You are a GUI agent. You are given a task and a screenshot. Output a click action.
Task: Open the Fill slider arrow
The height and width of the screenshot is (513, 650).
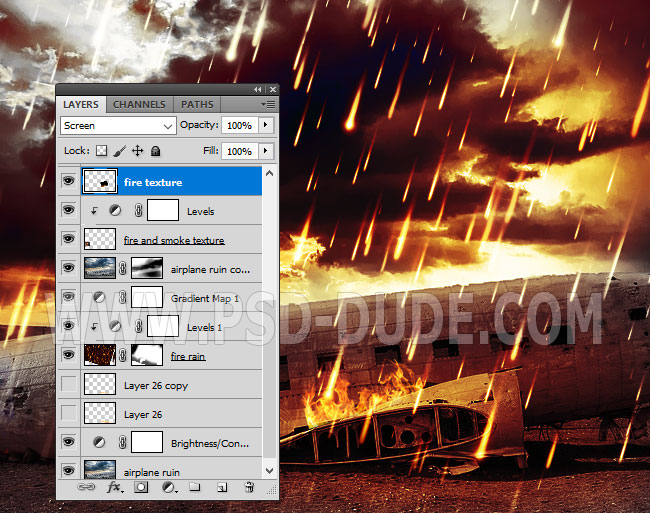click(x=266, y=151)
